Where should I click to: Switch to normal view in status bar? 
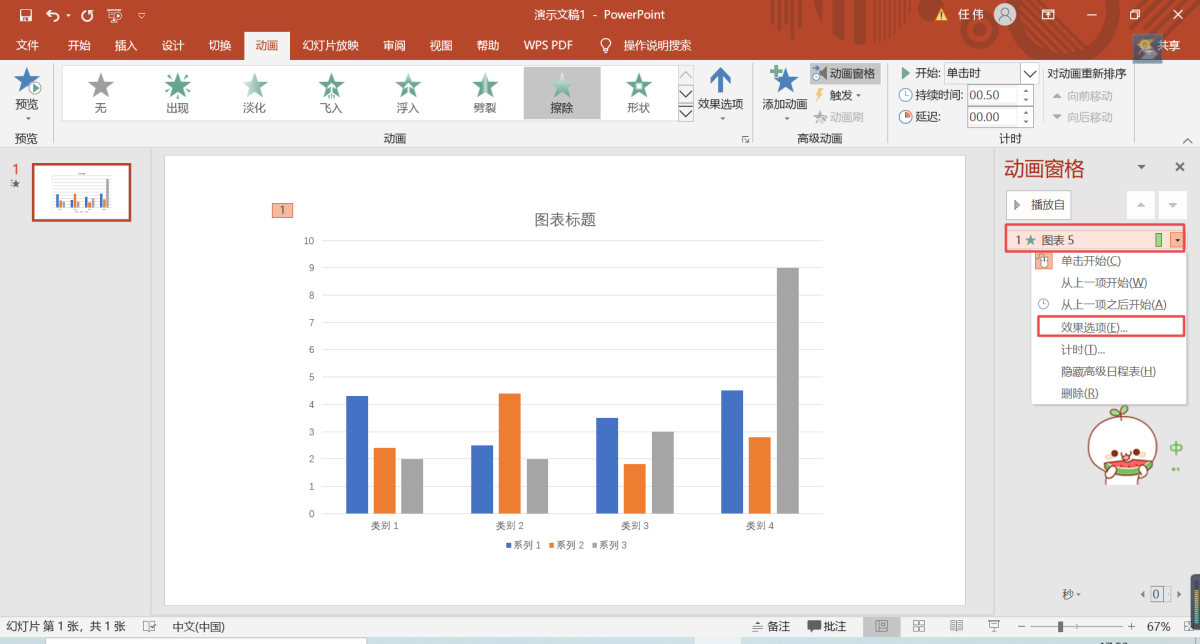point(881,626)
